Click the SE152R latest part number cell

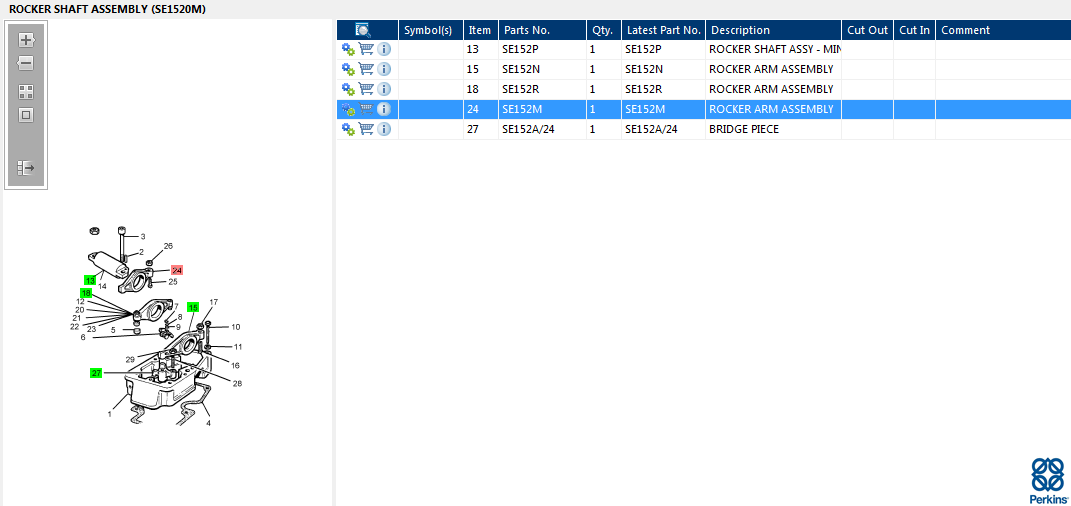pyautogui.click(x=663, y=89)
